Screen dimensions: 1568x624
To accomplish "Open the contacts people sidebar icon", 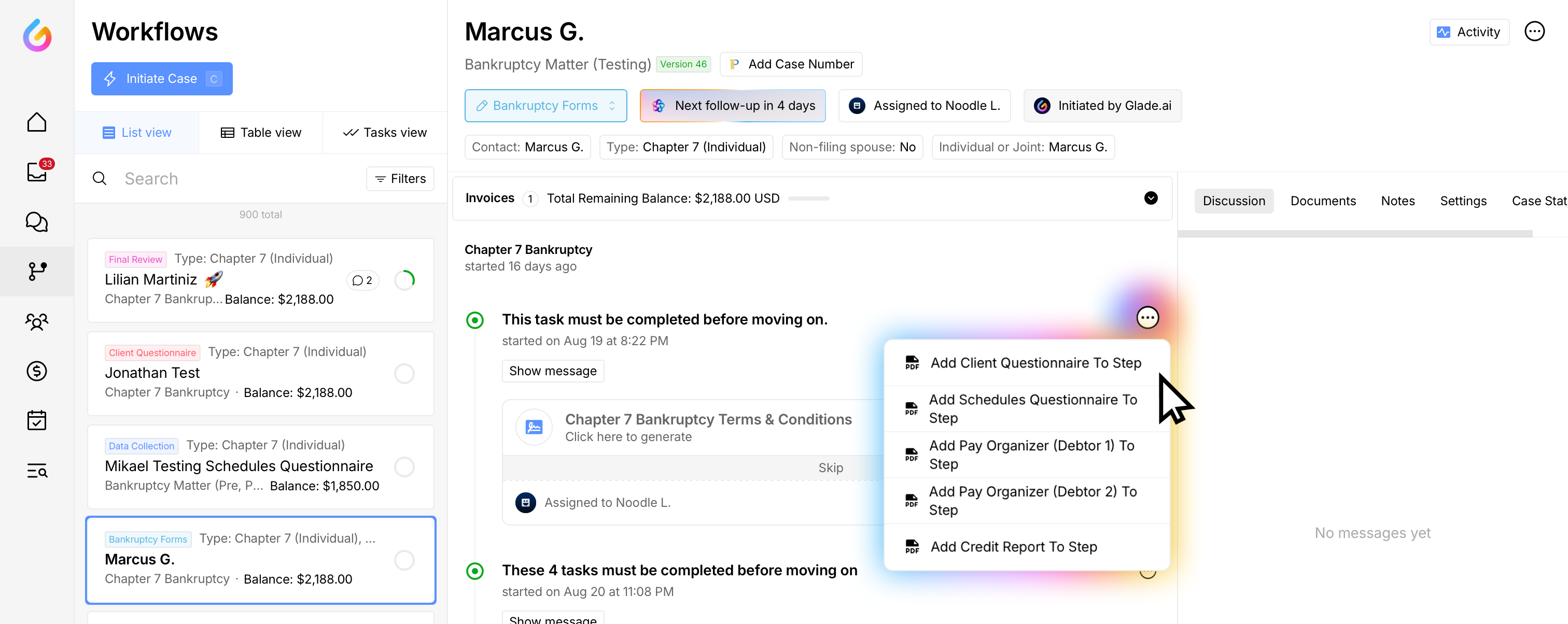I will click(36, 321).
